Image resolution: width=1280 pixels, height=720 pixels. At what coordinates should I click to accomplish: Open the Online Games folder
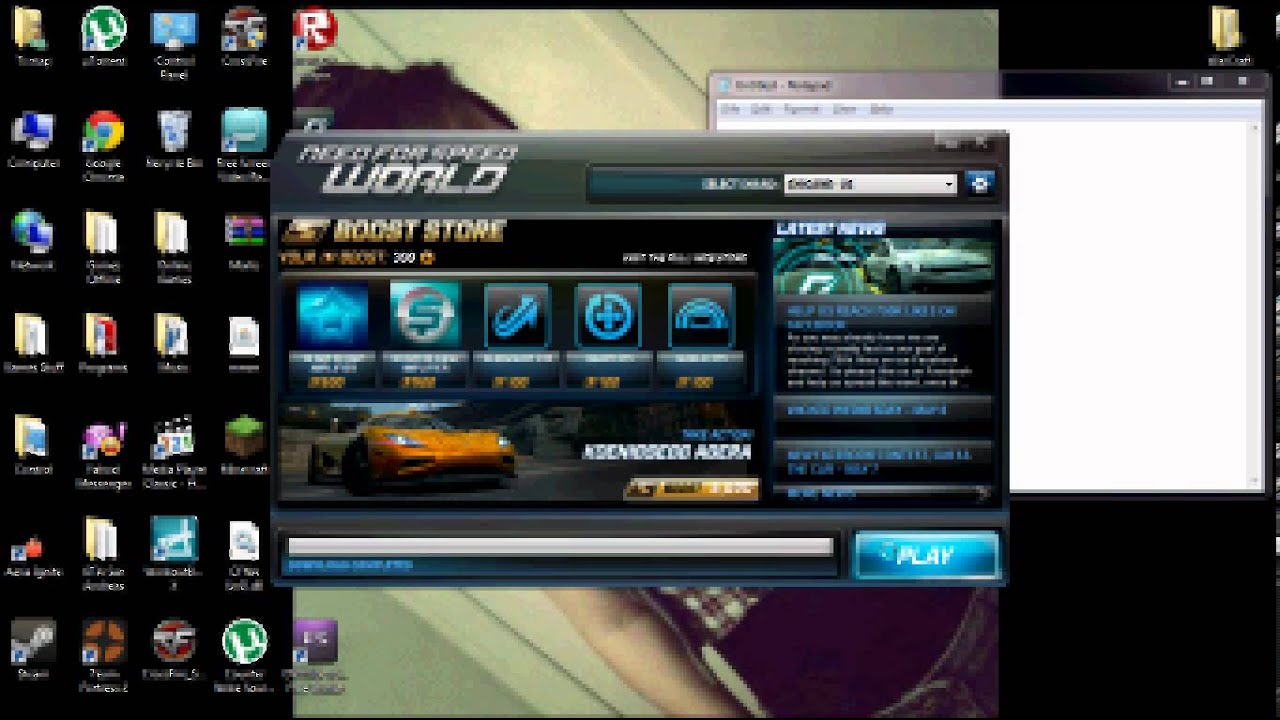pos(174,248)
